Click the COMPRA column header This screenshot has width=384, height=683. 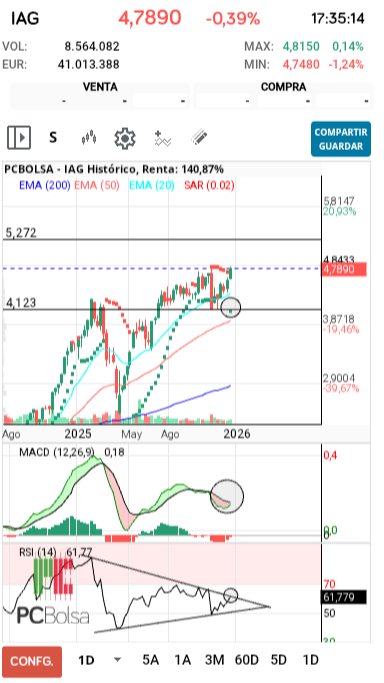(x=283, y=87)
